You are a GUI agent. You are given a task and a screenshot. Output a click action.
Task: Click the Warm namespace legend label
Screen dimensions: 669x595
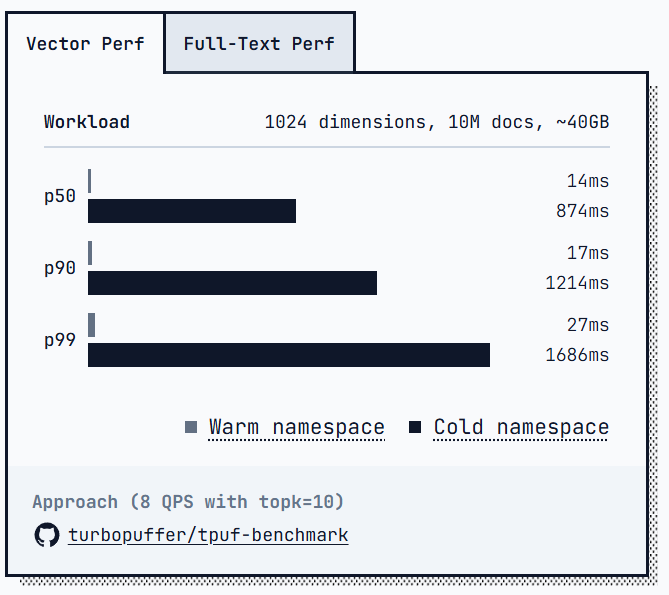point(297,427)
